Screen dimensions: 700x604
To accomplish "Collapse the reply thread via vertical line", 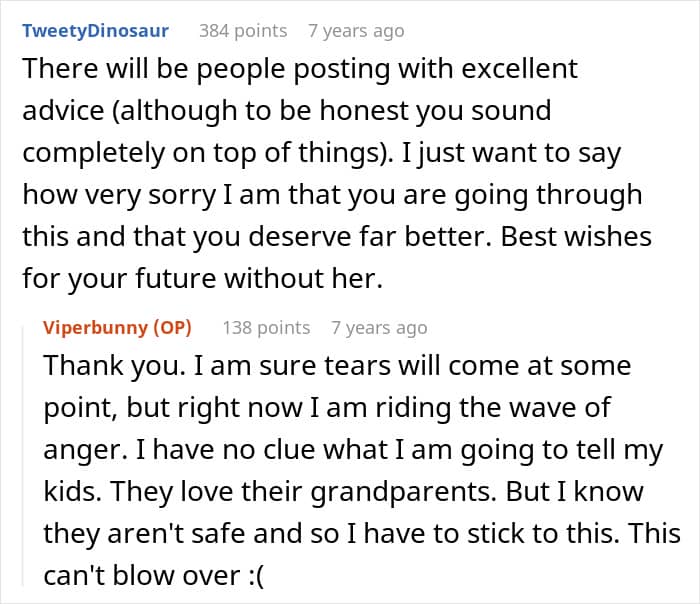I will pyautogui.click(x=23, y=455).
